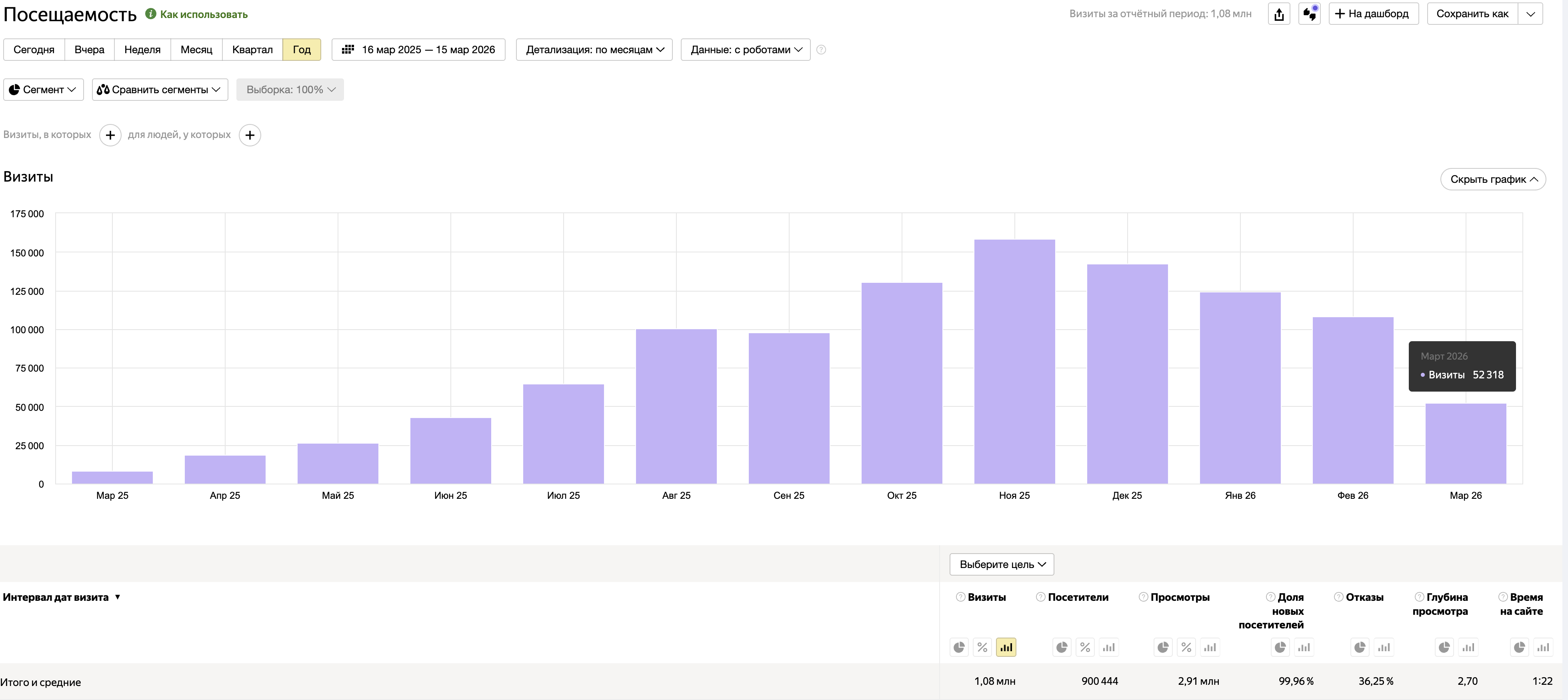Expand the Сегмент dropdown
The image size is (1568, 700).
click(43, 90)
